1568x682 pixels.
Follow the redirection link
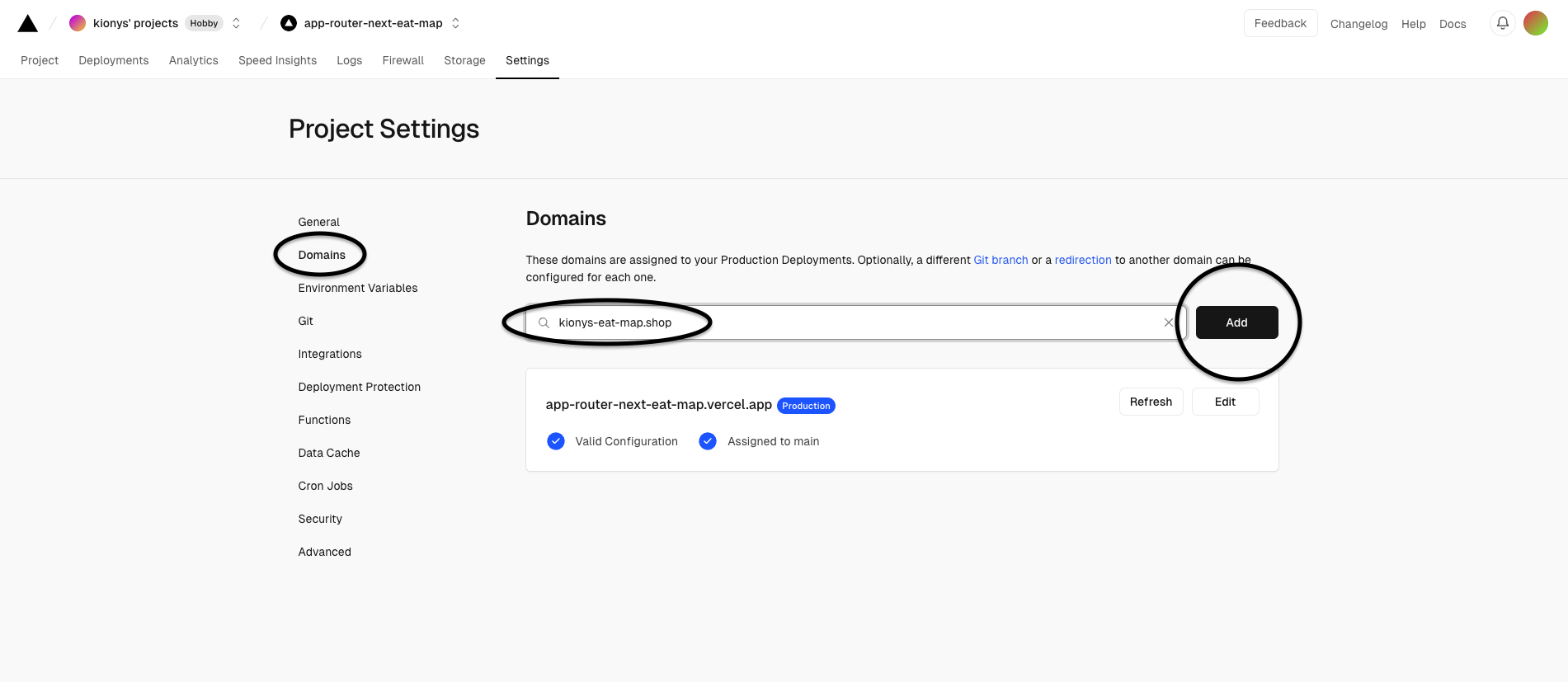[x=1083, y=260]
